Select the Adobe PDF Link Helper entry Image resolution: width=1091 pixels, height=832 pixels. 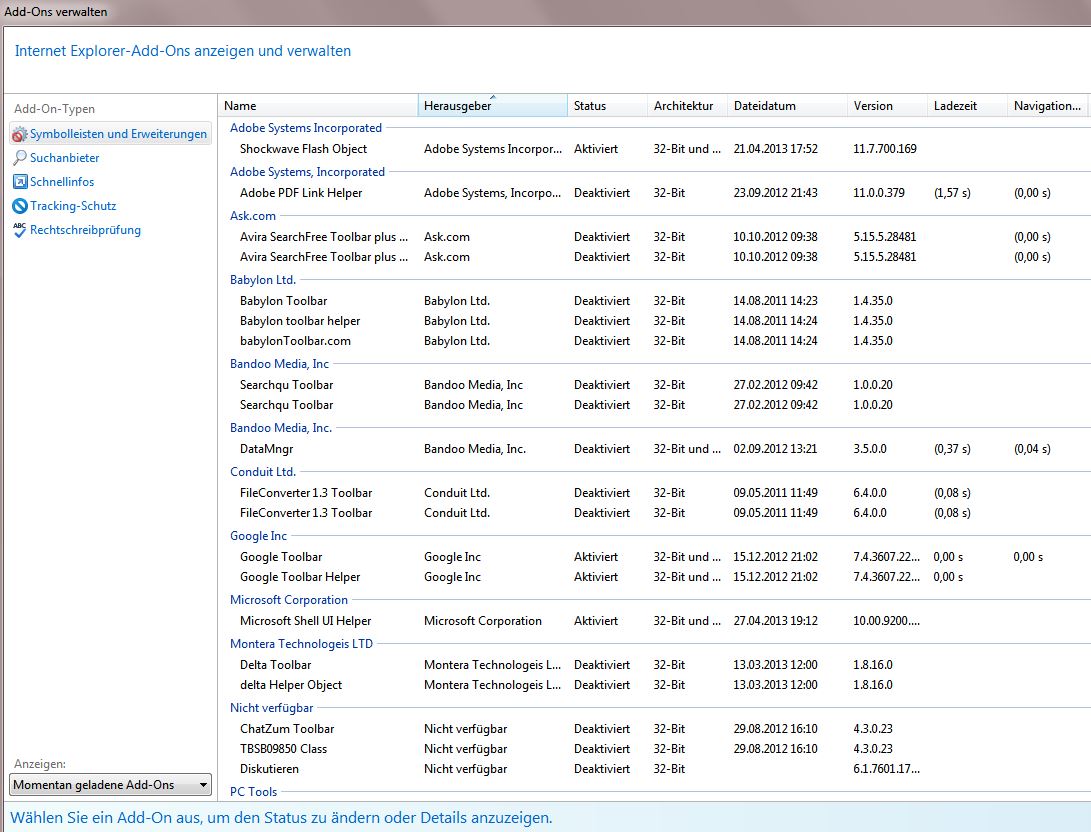[x=654, y=193]
